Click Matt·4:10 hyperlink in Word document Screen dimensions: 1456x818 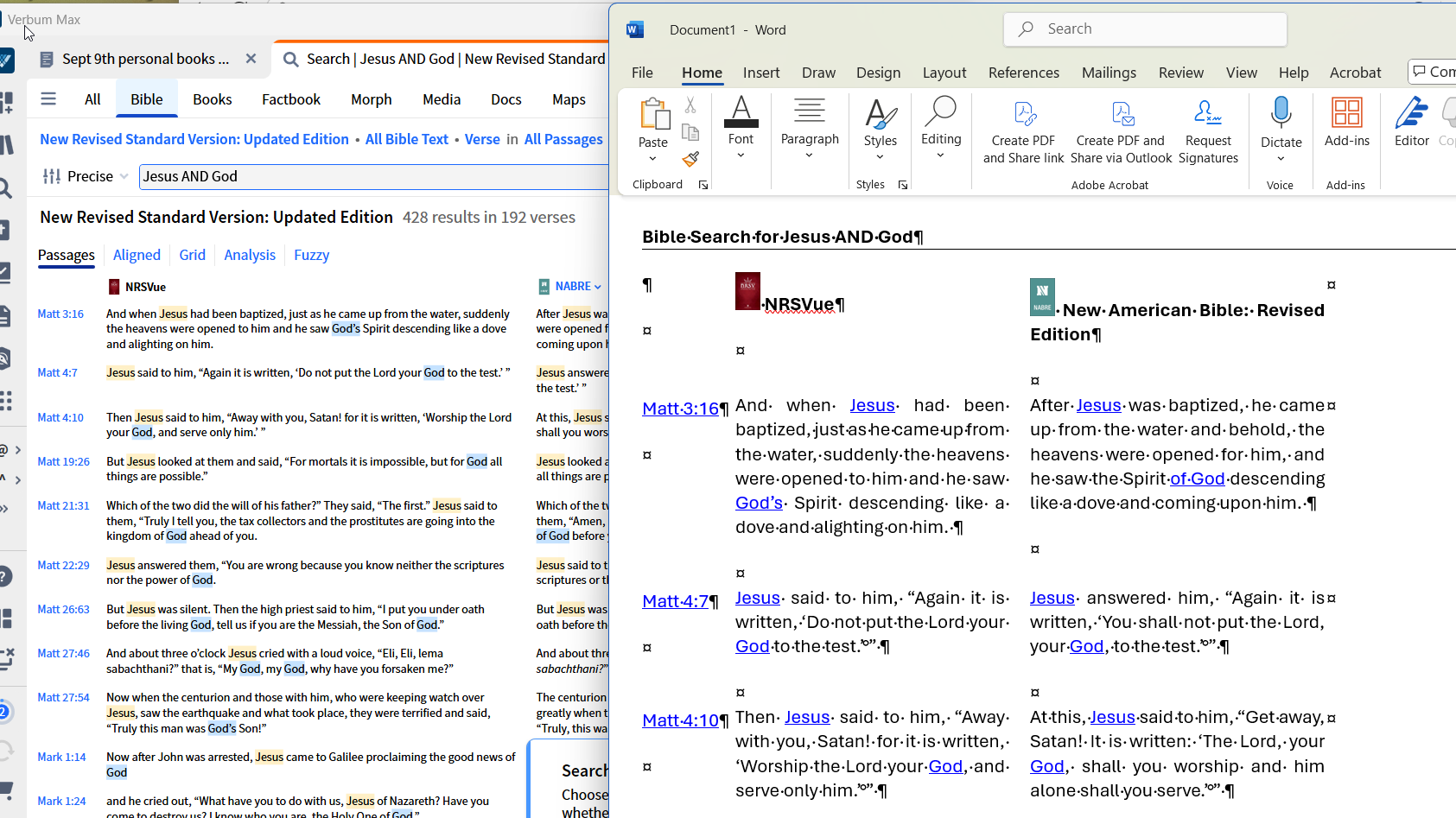pyautogui.click(x=681, y=720)
